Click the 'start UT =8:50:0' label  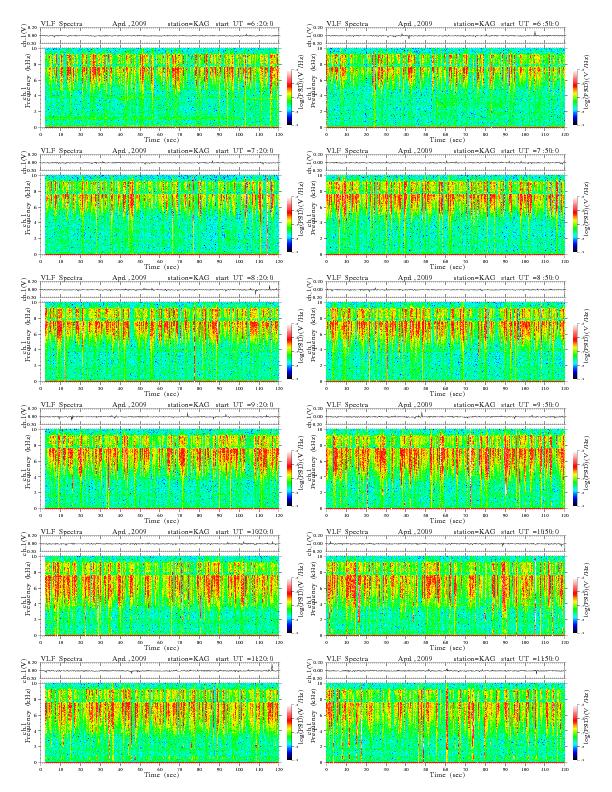(531, 278)
